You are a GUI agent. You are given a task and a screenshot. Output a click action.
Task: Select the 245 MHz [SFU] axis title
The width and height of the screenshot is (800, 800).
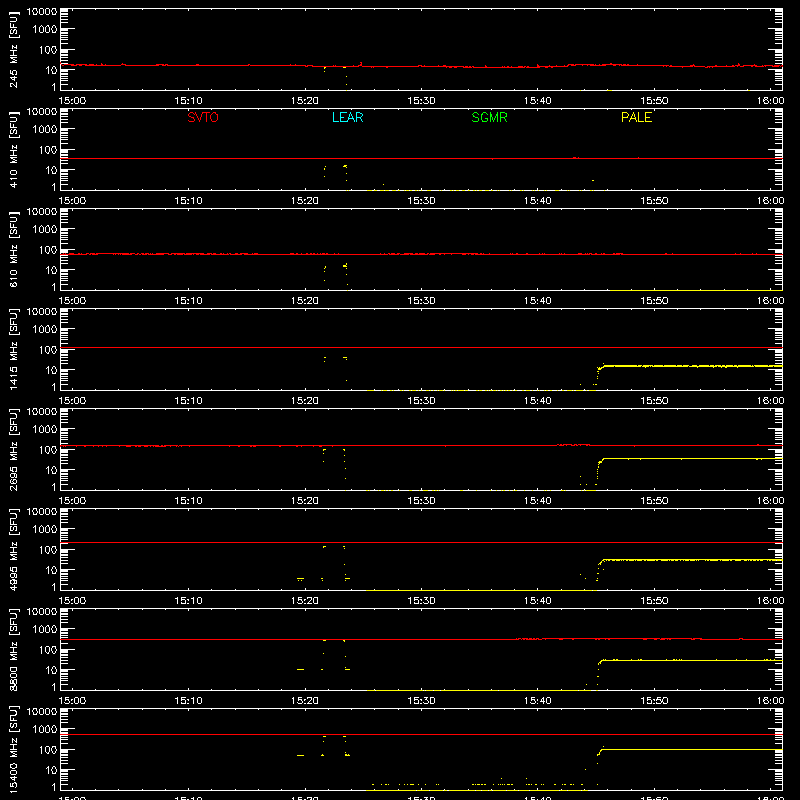[x=14, y=49]
